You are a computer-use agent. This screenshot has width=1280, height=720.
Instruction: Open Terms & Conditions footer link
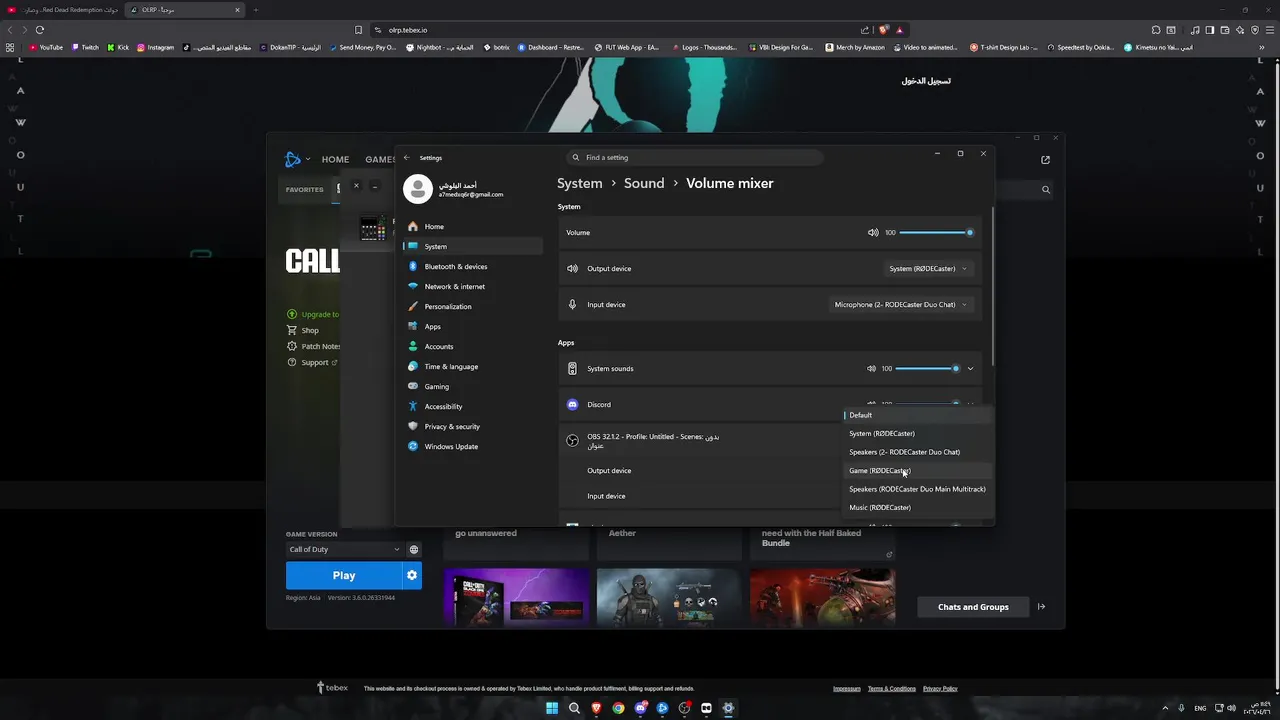(892, 689)
